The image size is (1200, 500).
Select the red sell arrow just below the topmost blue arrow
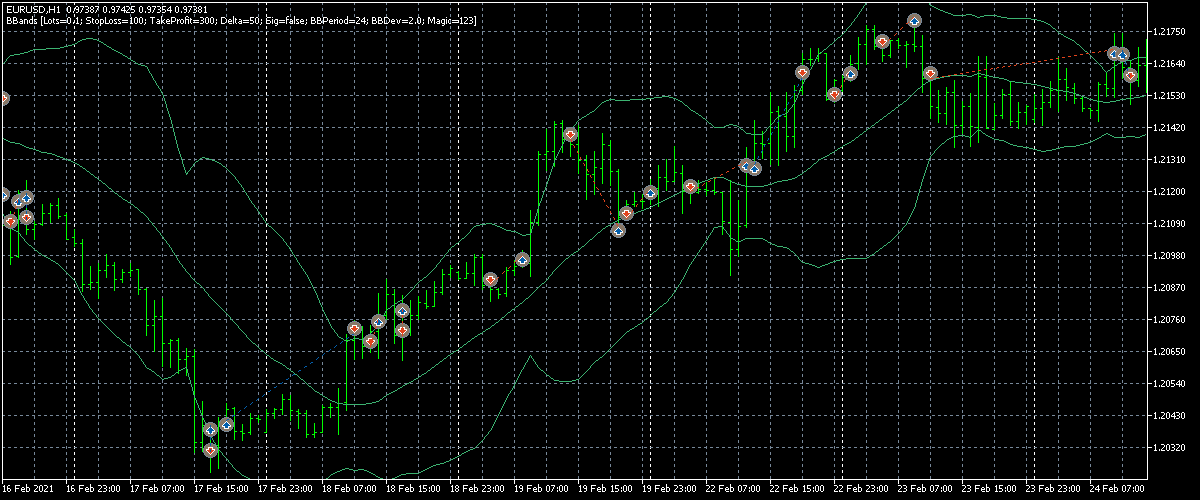(882, 41)
